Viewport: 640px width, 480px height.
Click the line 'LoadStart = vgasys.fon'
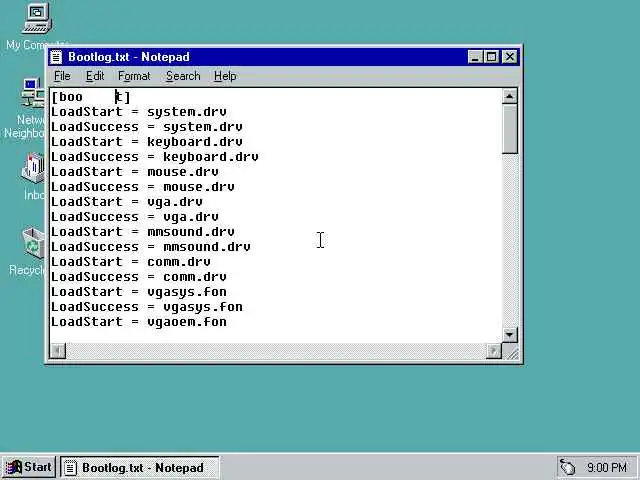[x=139, y=292]
